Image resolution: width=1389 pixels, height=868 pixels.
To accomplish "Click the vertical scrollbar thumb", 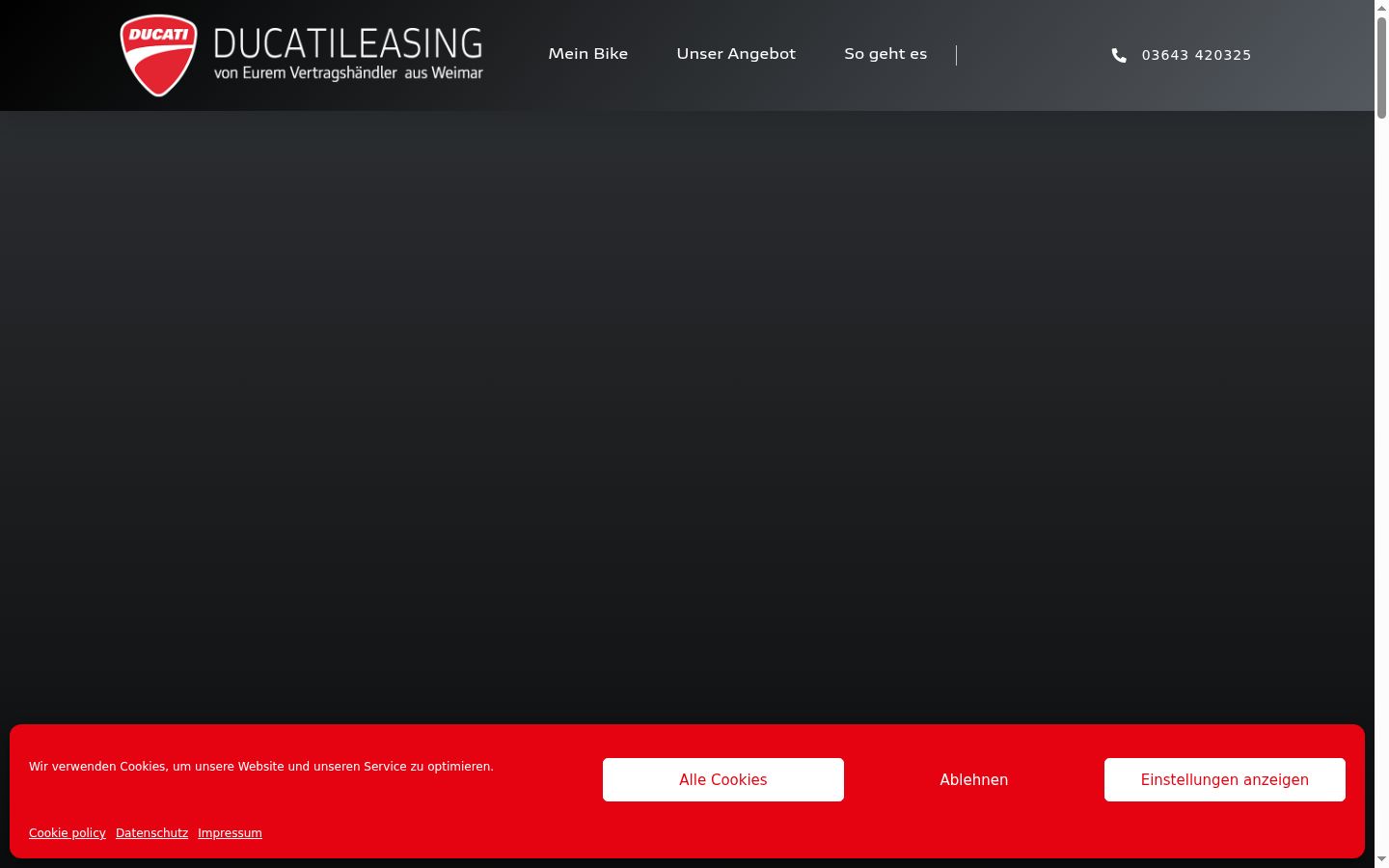I will (x=1381, y=68).
